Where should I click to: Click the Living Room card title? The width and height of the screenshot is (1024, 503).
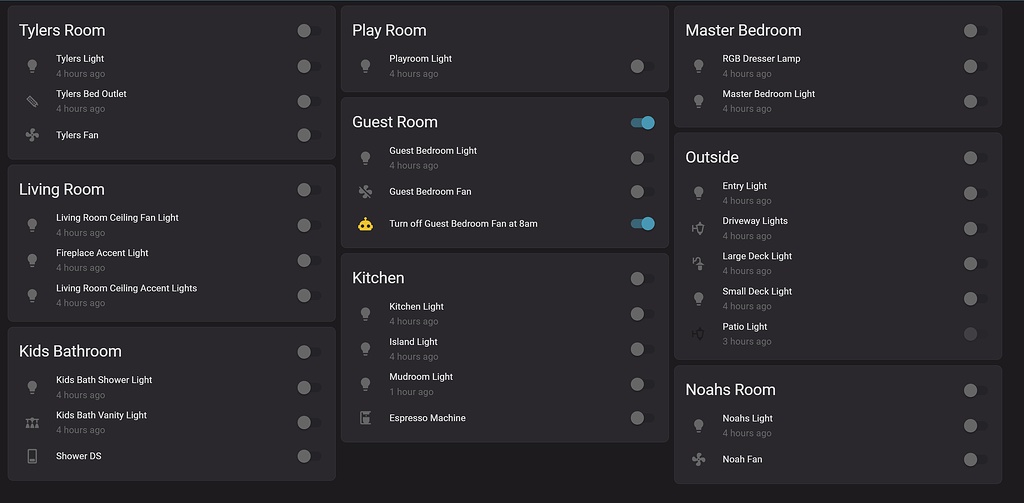62,190
